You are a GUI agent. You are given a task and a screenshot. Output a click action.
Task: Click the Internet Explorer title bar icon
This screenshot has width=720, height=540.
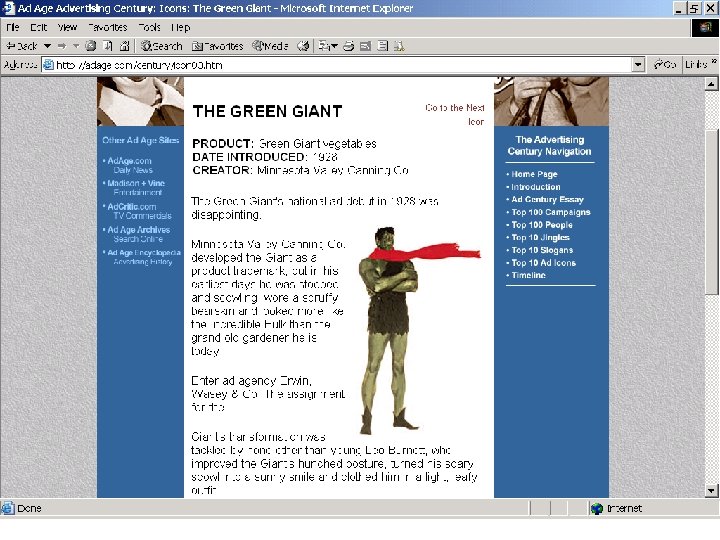click(x=8, y=8)
